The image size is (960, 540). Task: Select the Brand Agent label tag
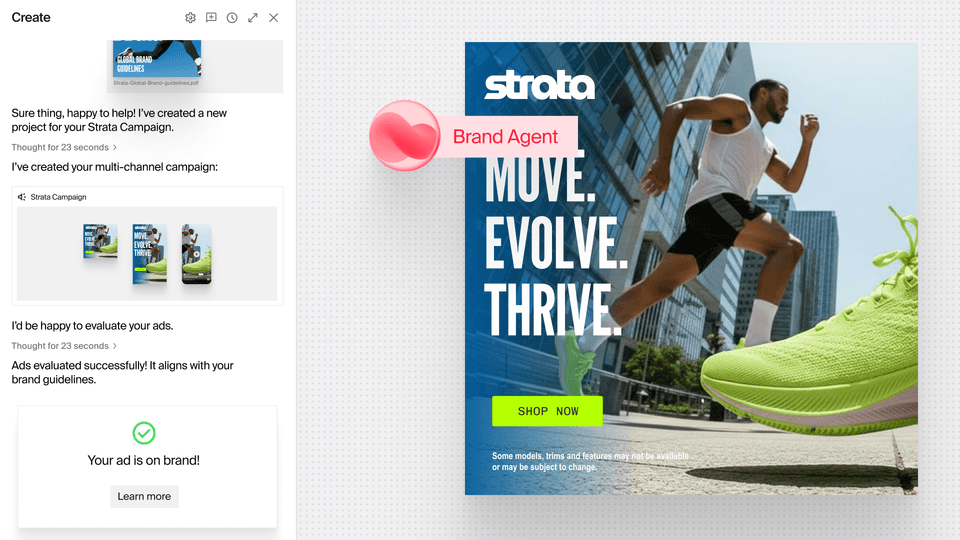(506, 137)
